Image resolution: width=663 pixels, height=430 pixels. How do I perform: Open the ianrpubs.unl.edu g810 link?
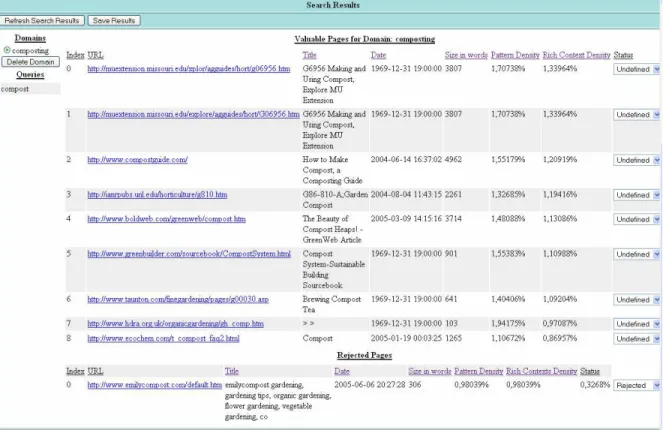pyautogui.click(x=157, y=194)
